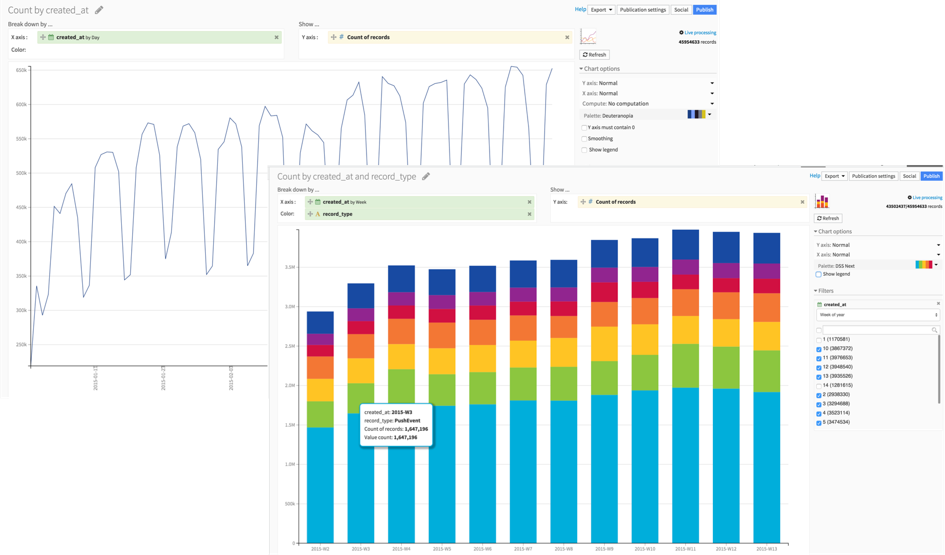Edit 'Count by created_at and record_type' pencil icon
Image resolution: width=945 pixels, height=555 pixels.
pos(425,177)
